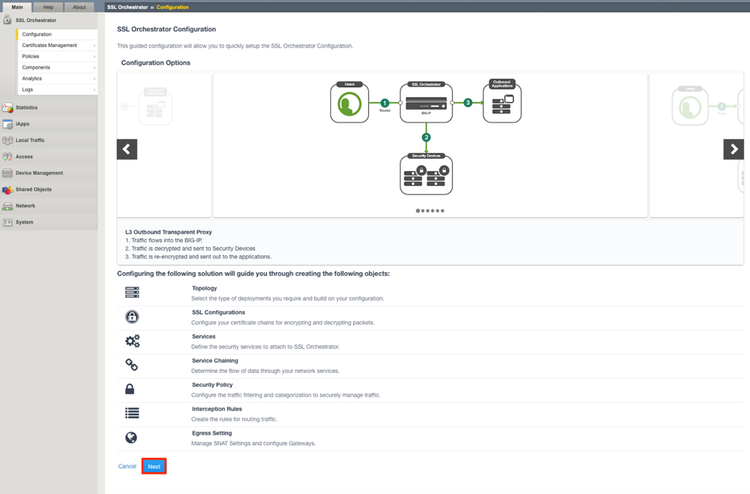
Task: Click the Service Chaining heading text
Action: point(215,360)
